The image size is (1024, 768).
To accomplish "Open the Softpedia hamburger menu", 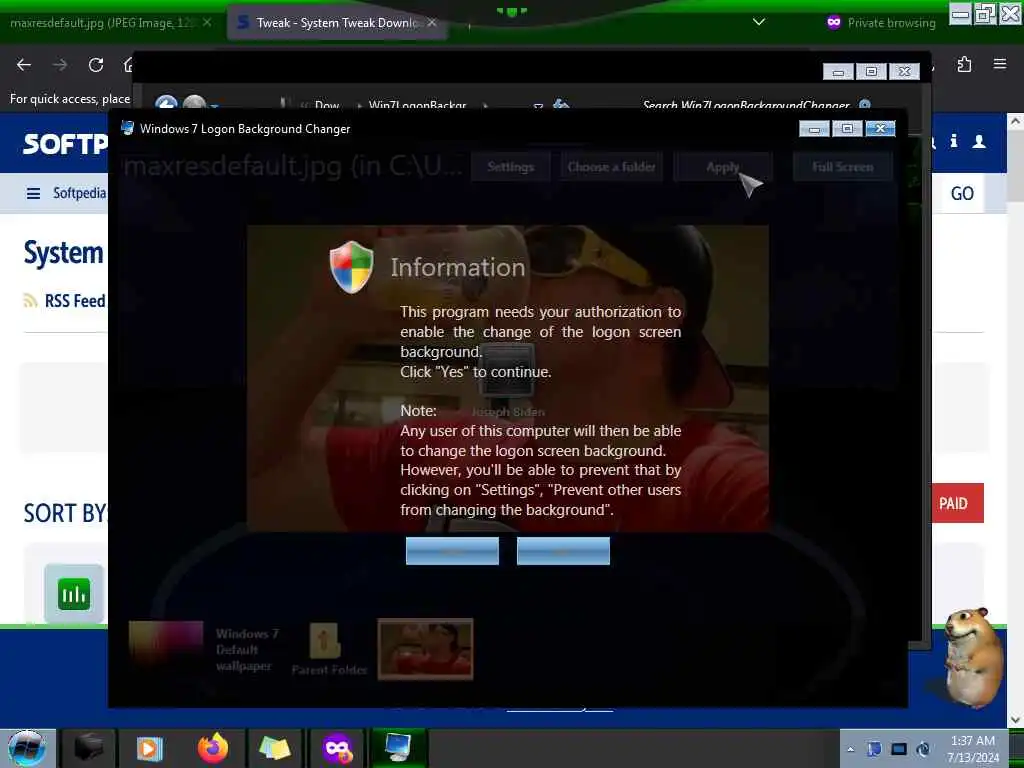I will click(33, 193).
